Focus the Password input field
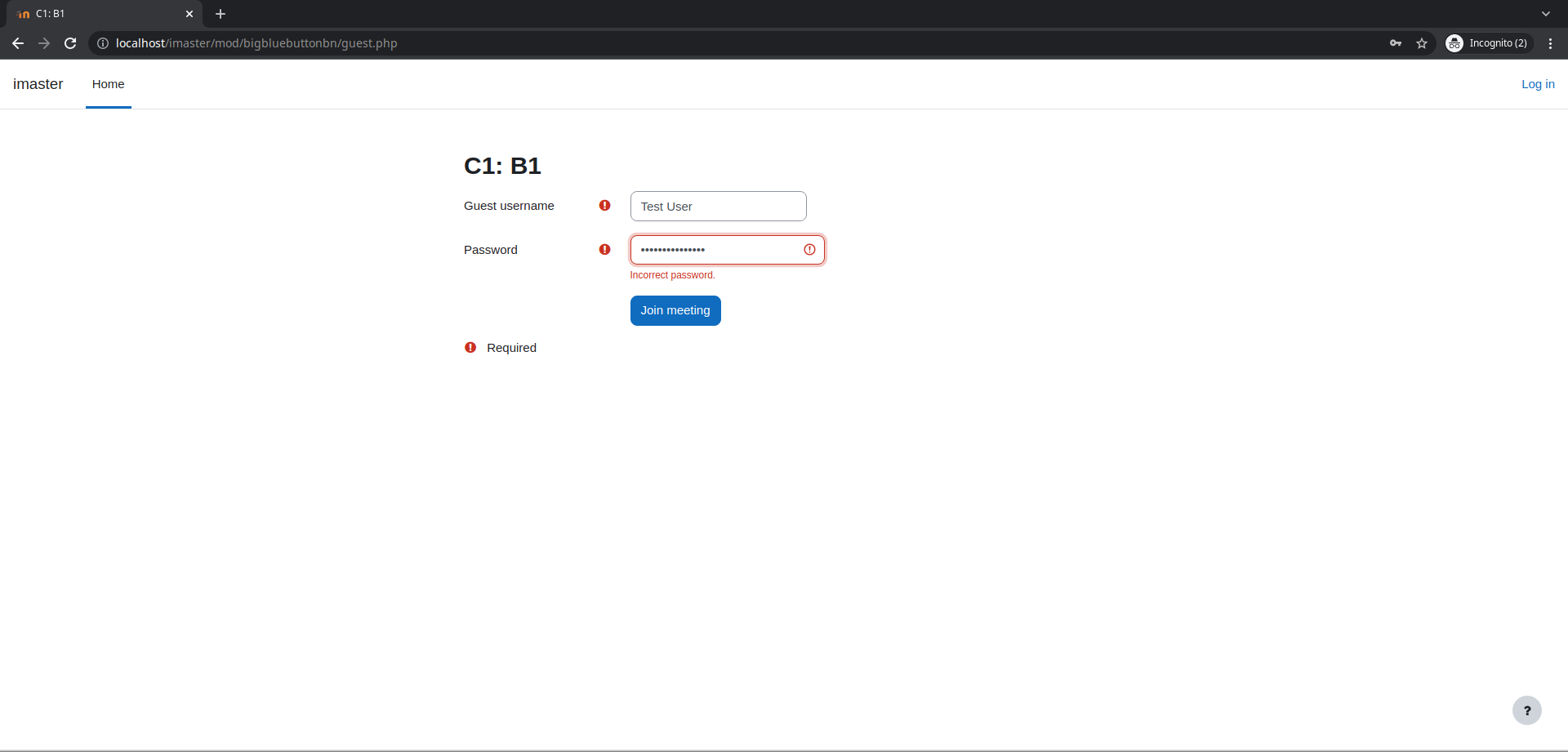The image size is (1568, 752). pyautogui.click(x=727, y=250)
